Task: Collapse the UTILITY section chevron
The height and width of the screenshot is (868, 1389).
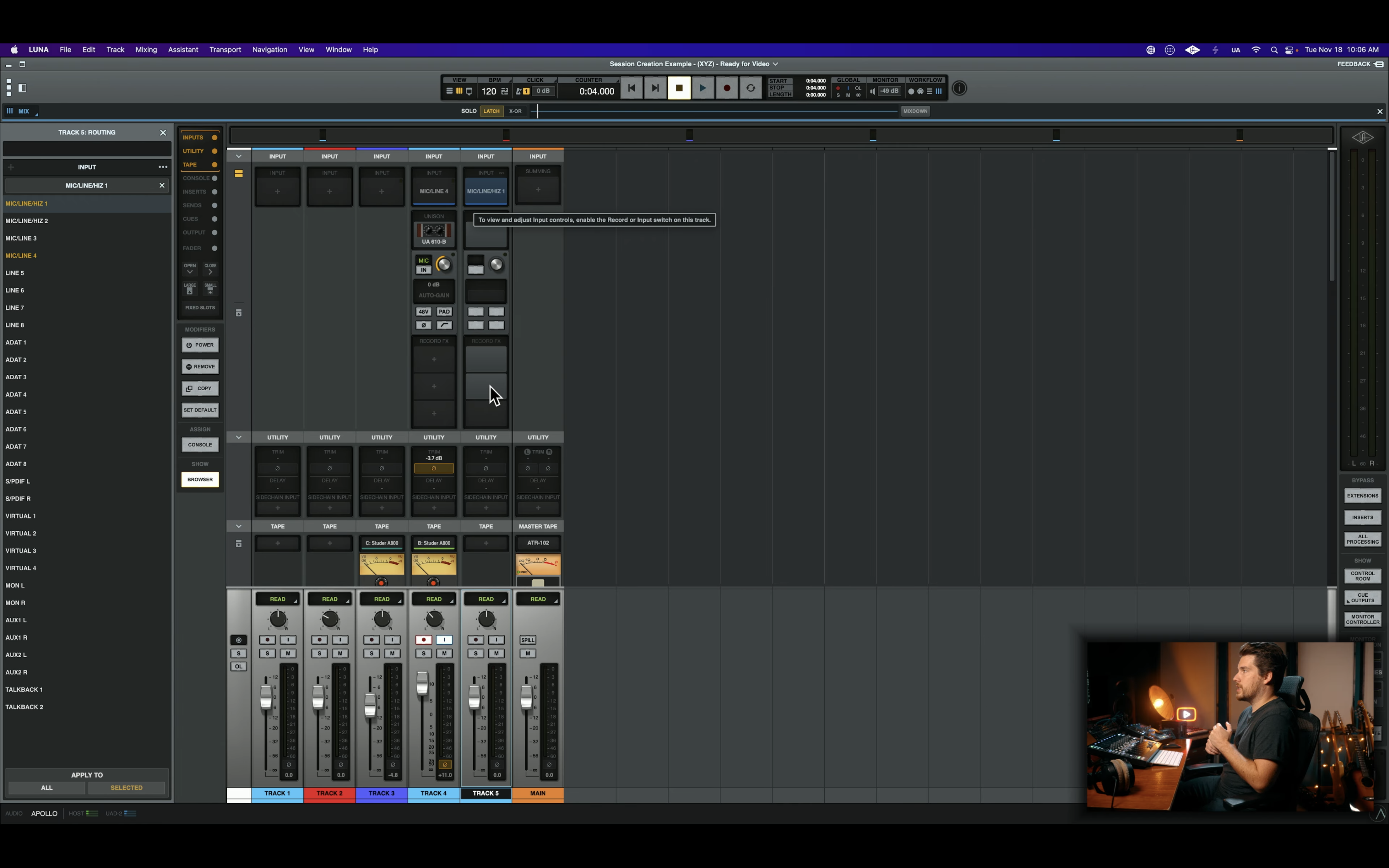Action: click(x=239, y=437)
